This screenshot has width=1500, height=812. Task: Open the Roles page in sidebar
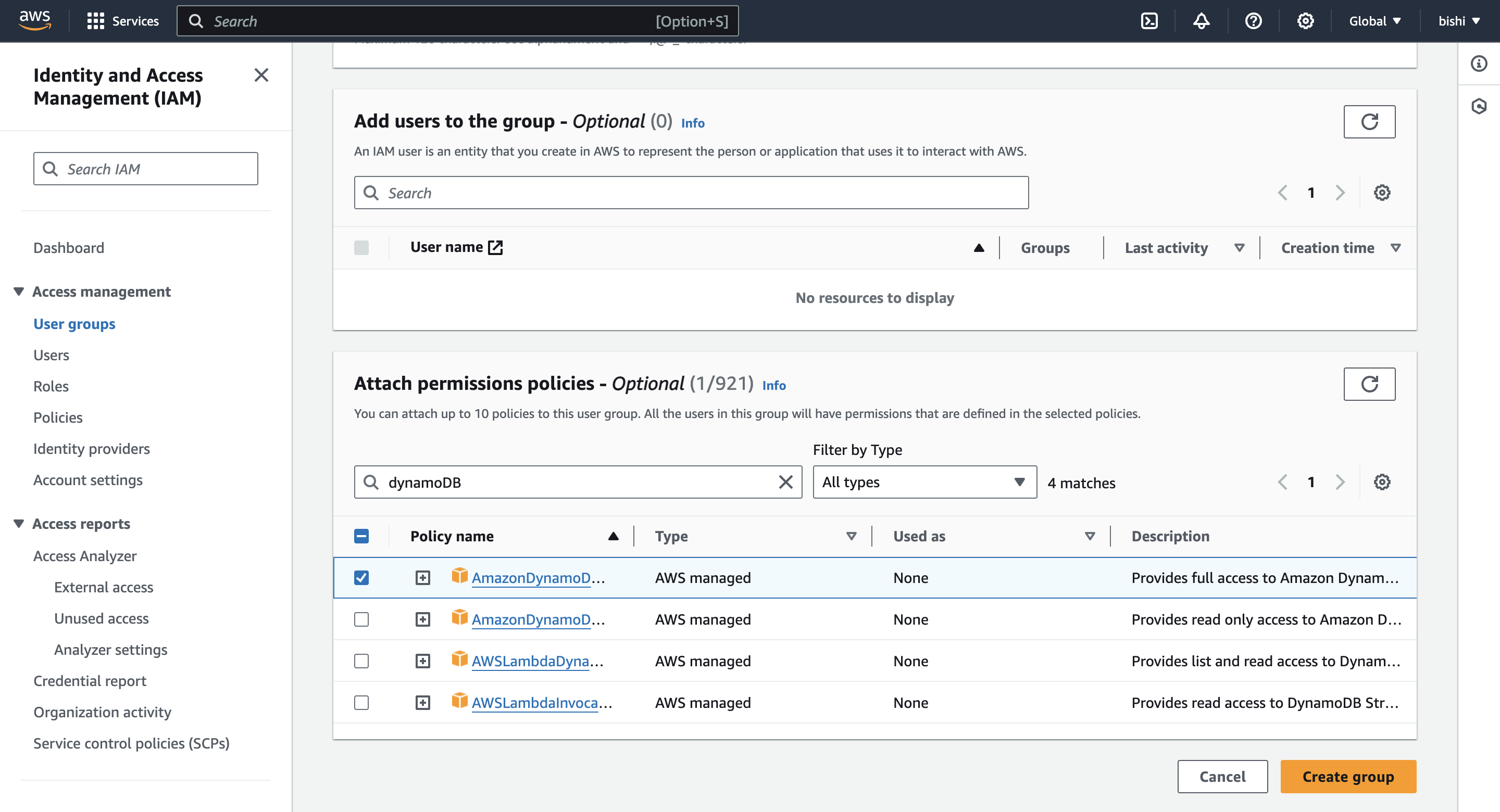(51, 386)
